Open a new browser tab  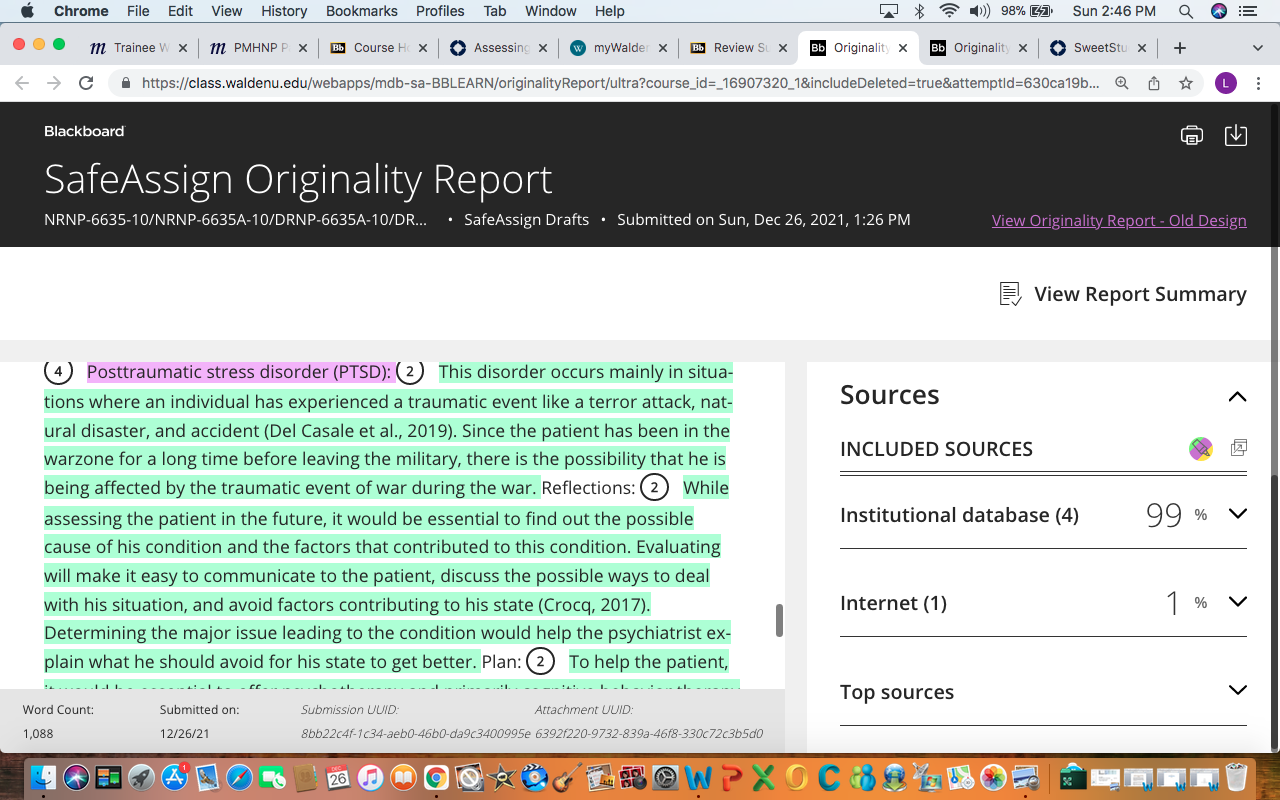coord(1180,48)
